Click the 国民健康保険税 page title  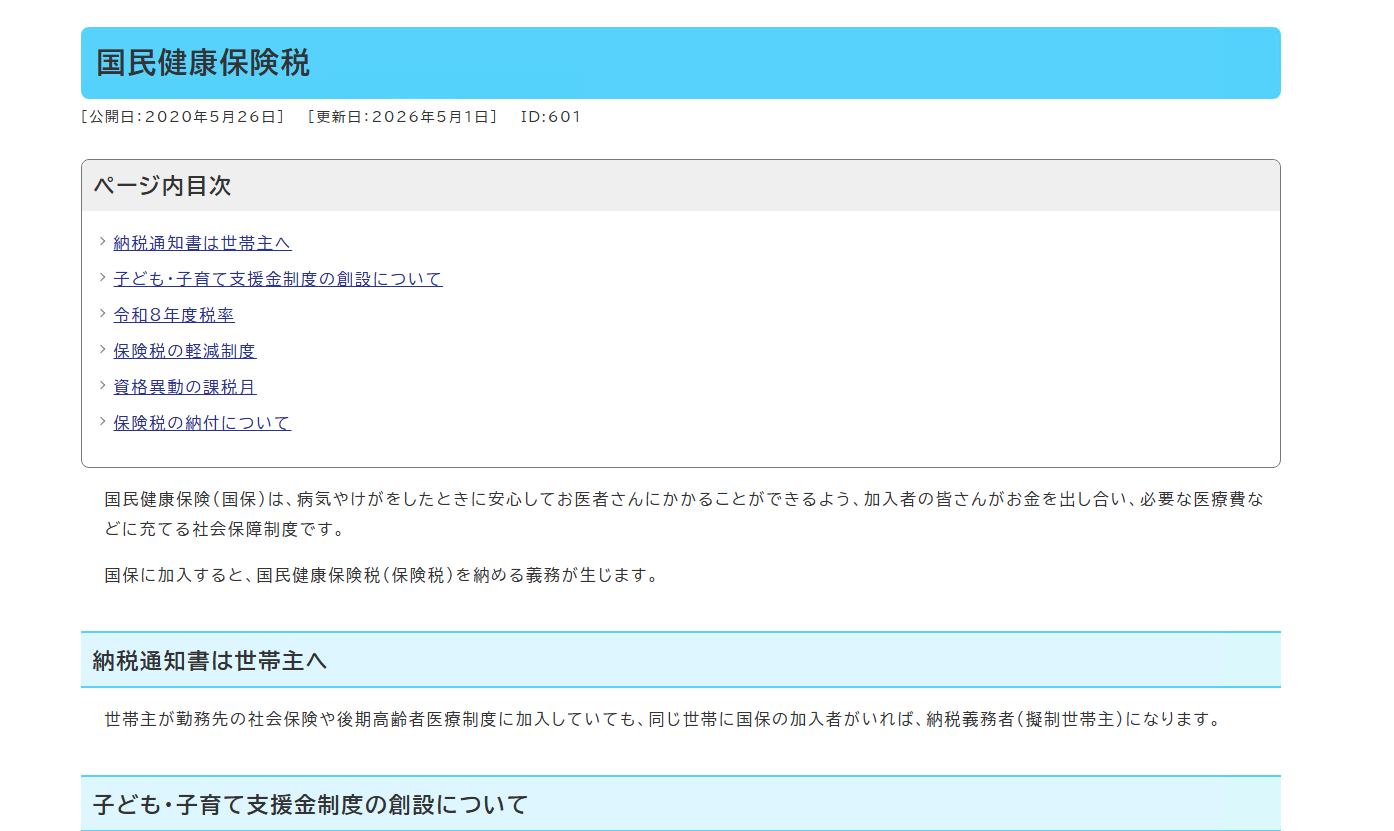pyautogui.click(x=203, y=63)
